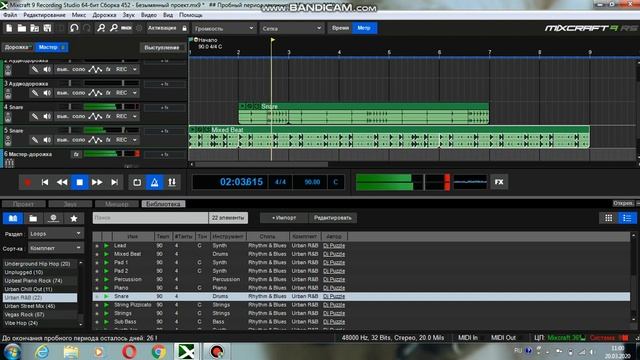
Task: Arm REC on track 3 Аудиодорожка
Action: [121, 93]
